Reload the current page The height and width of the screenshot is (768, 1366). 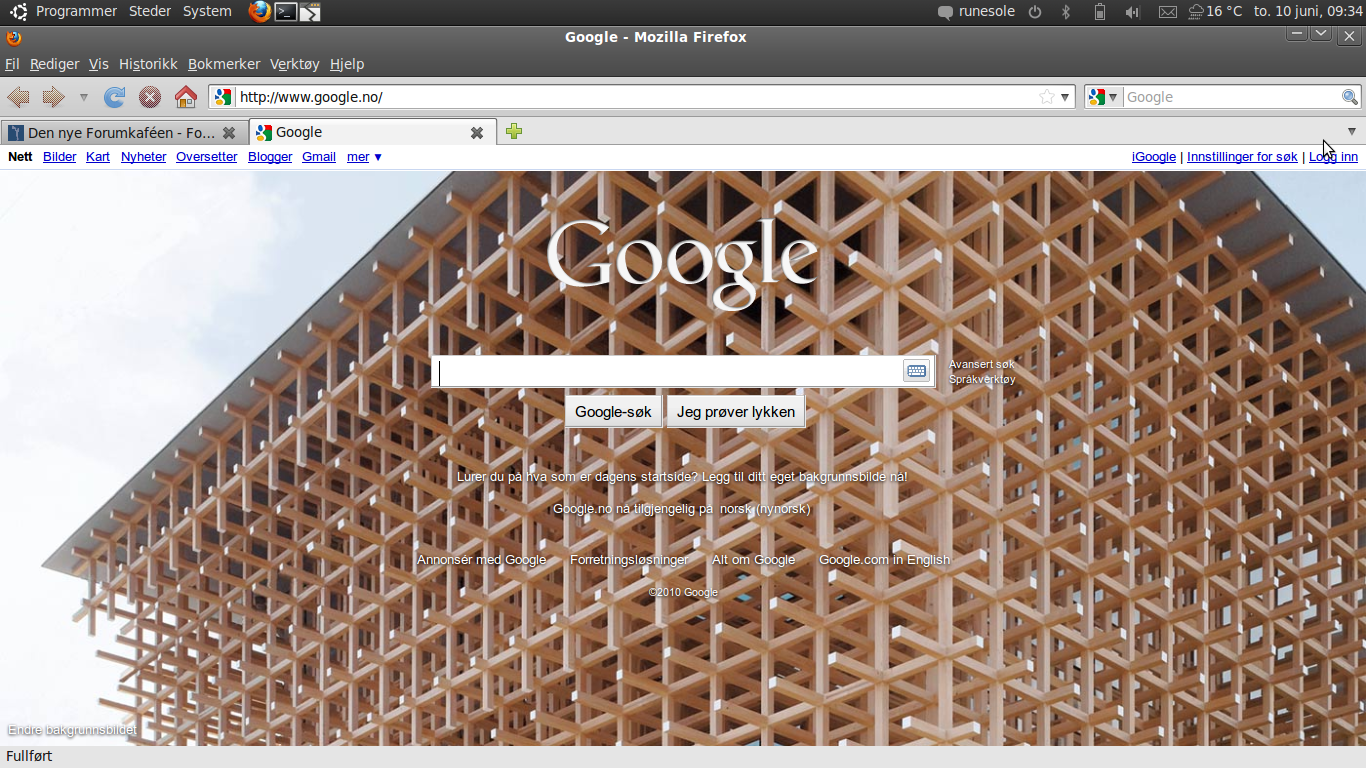click(x=115, y=97)
